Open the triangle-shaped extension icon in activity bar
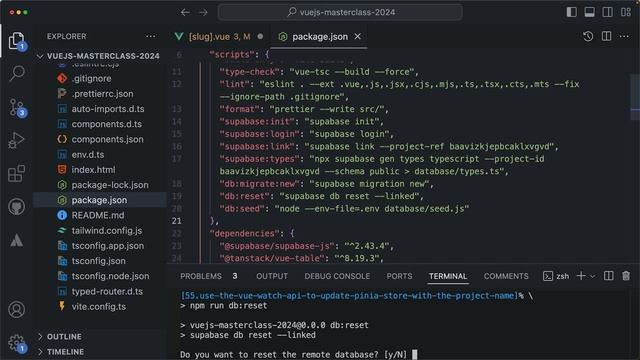640x360 pixels. tap(17, 240)
